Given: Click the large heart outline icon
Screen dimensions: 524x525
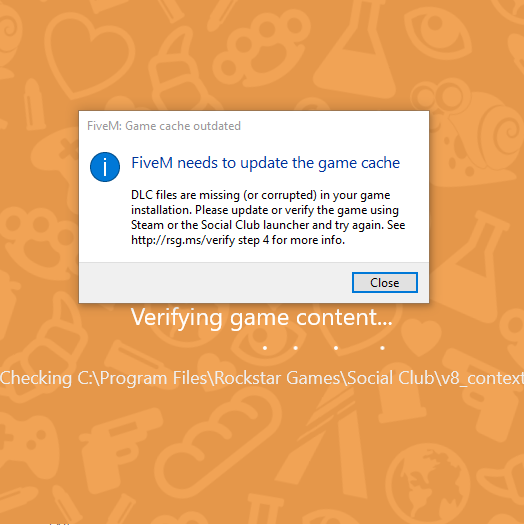Looking at the screenshot, I should [x=89, y=56].
